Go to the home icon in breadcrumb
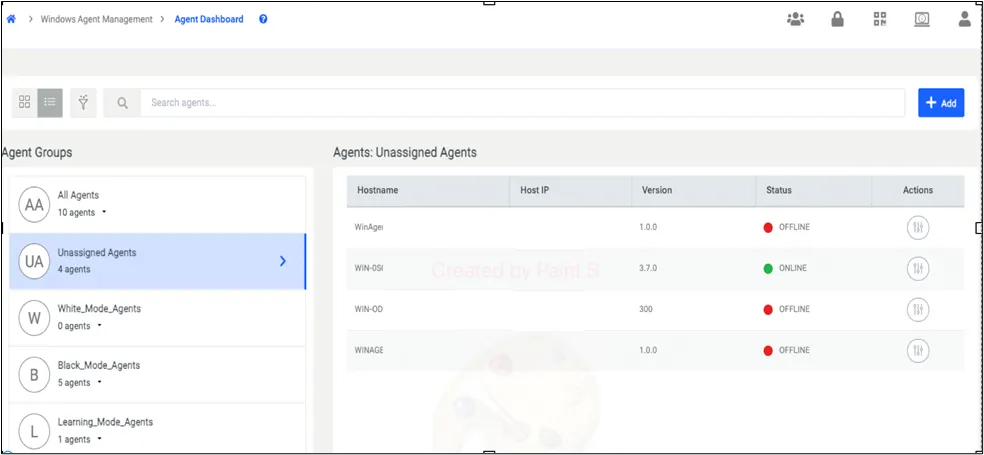The width and height of the screenshot is (984, 455). [11, 19]
